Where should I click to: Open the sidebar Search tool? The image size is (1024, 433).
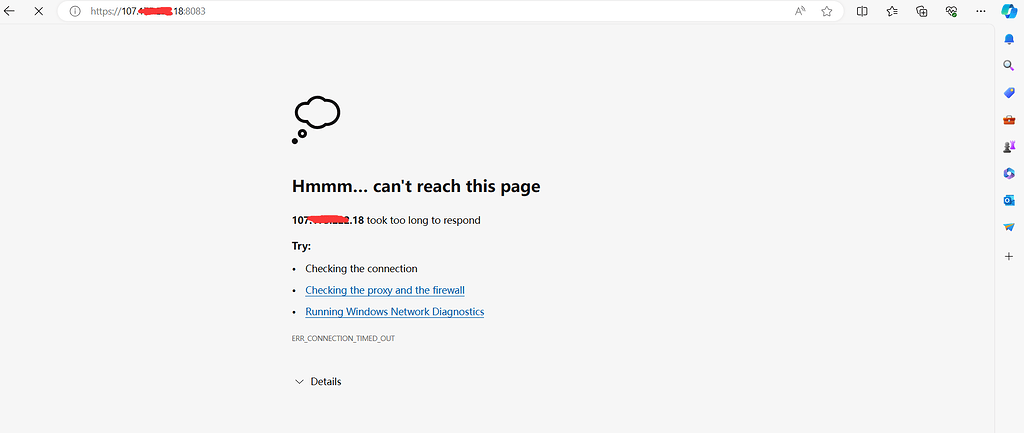1009,65
